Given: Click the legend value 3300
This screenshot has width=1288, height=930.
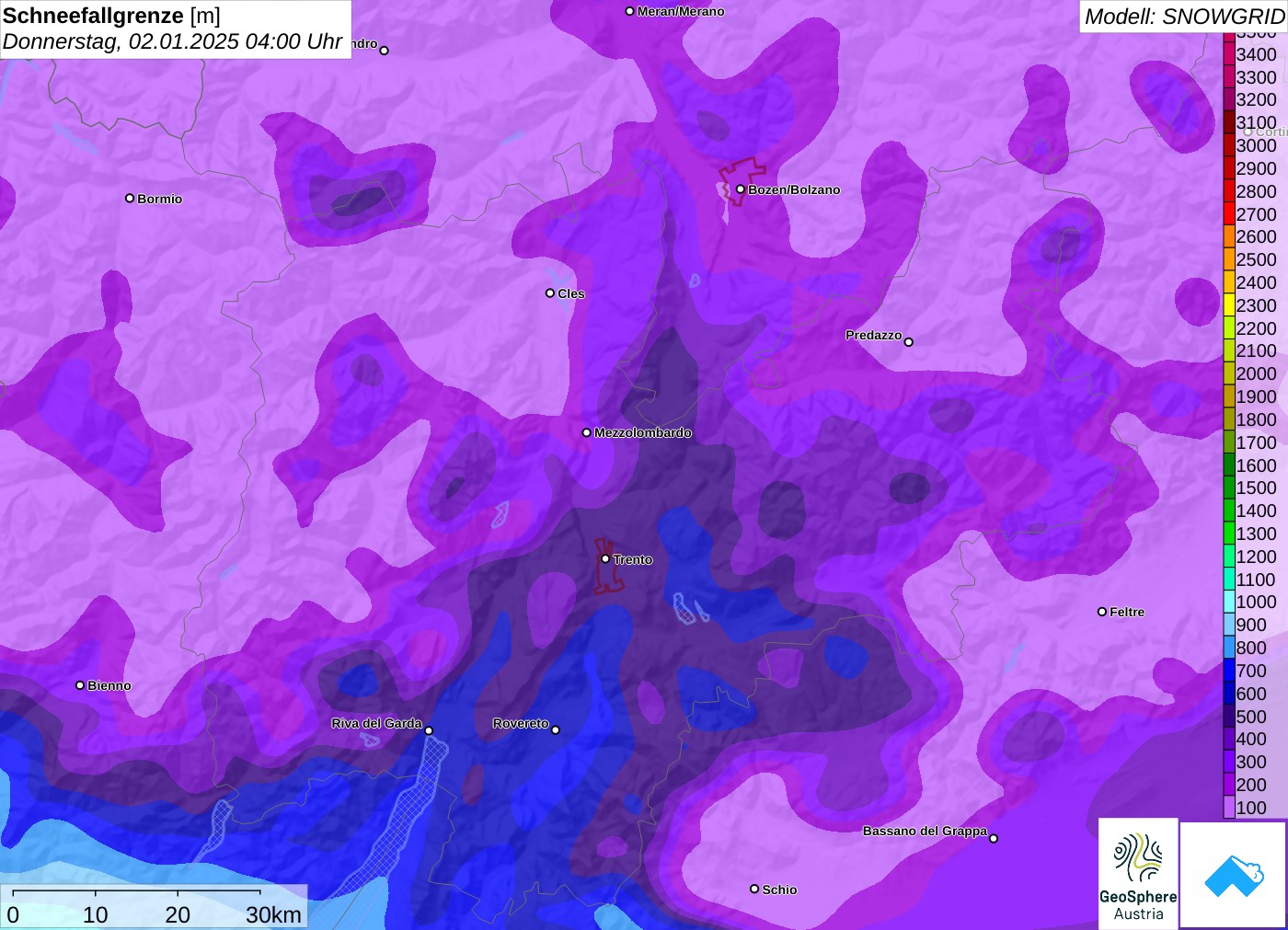Looking at the screenshot, I should 1257,77.
